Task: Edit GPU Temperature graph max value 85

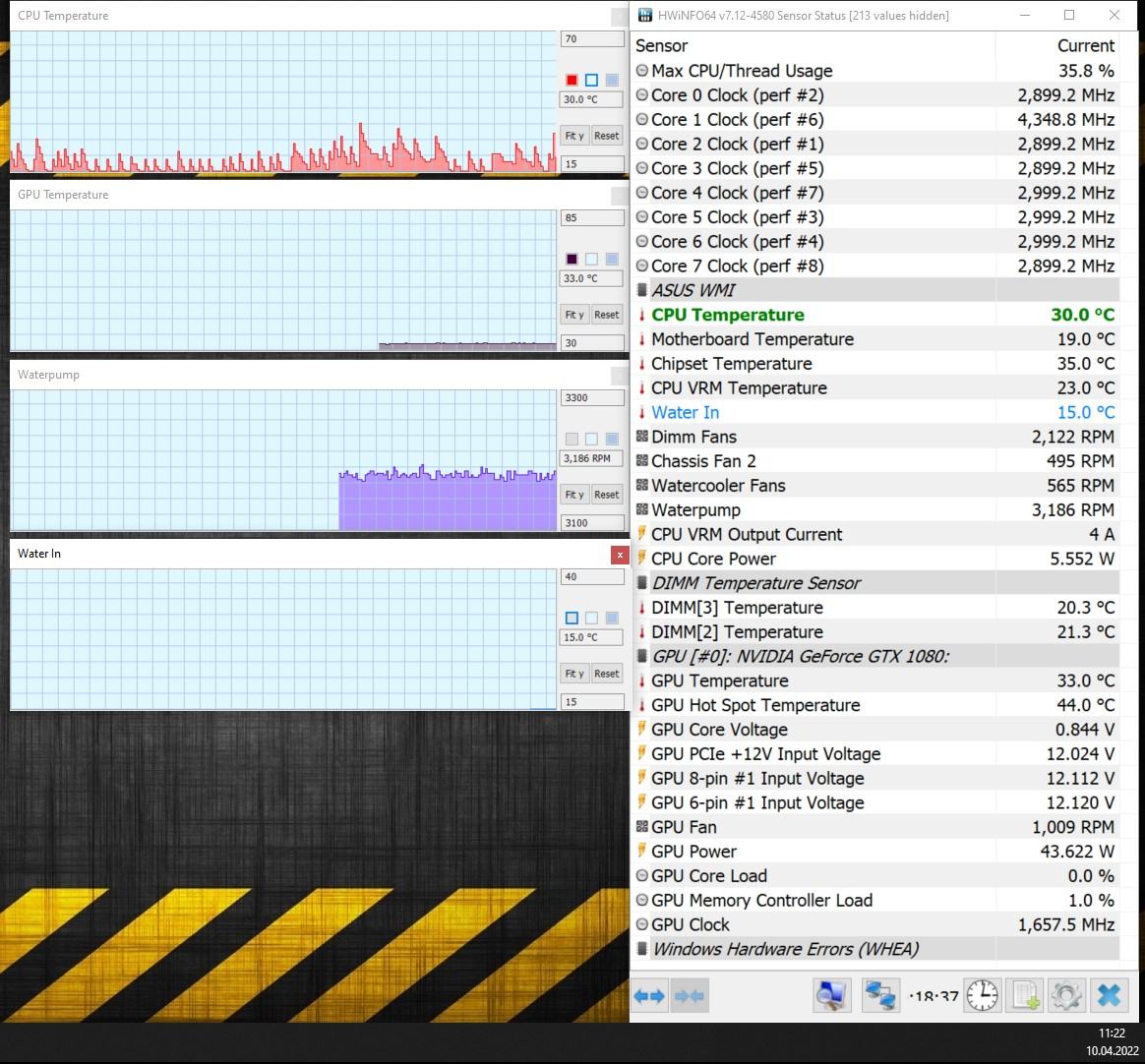Action: [592, 217]
